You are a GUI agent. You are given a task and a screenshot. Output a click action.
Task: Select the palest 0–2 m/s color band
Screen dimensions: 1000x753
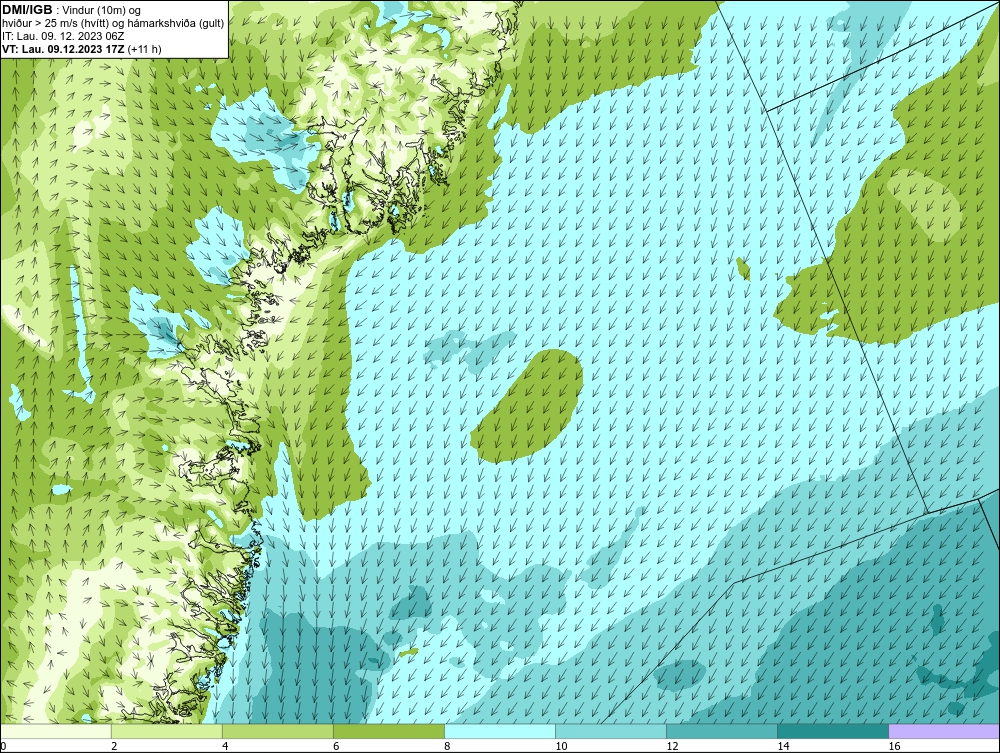[56, 731]
